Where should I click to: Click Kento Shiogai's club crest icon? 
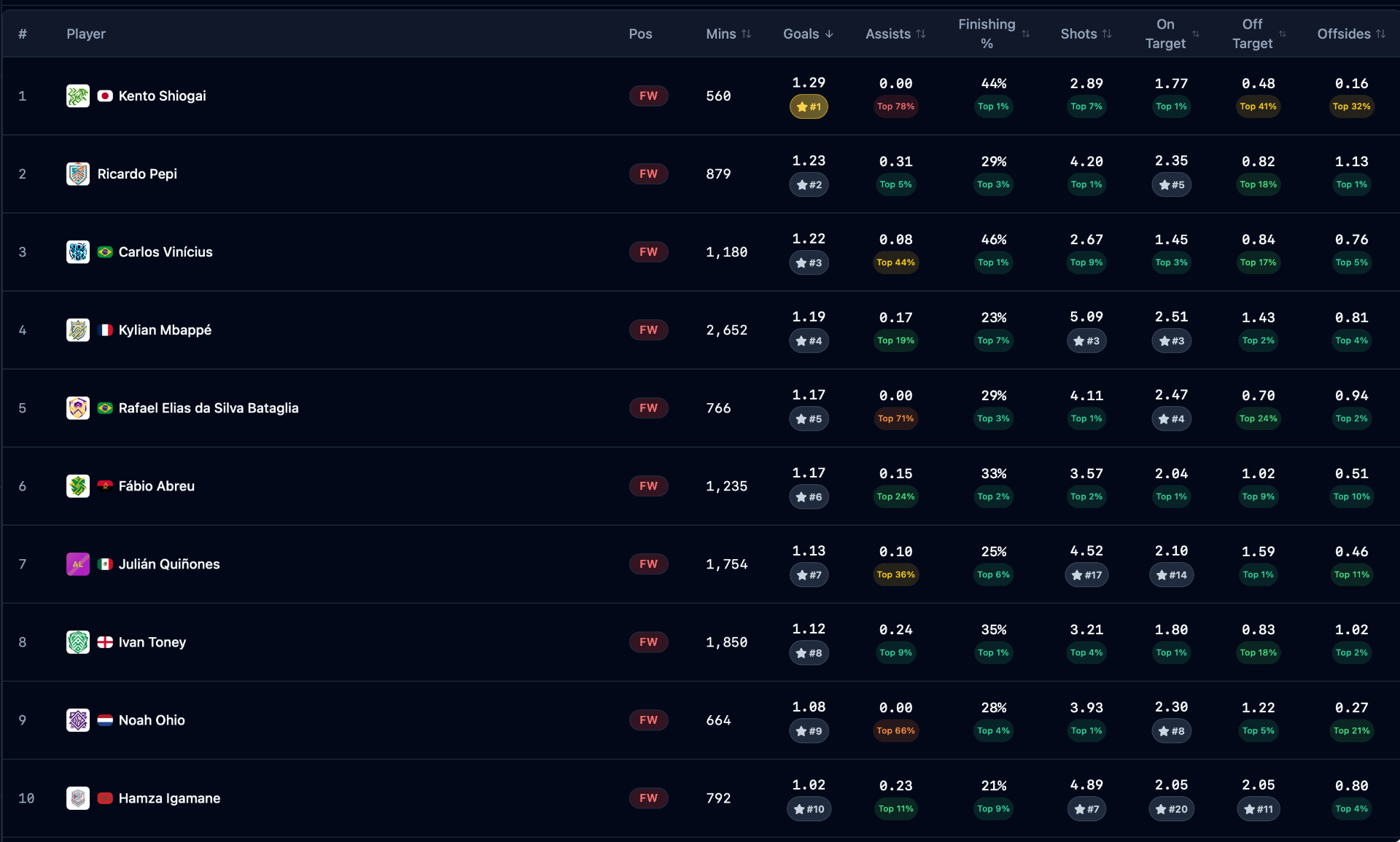pos(78,95)
